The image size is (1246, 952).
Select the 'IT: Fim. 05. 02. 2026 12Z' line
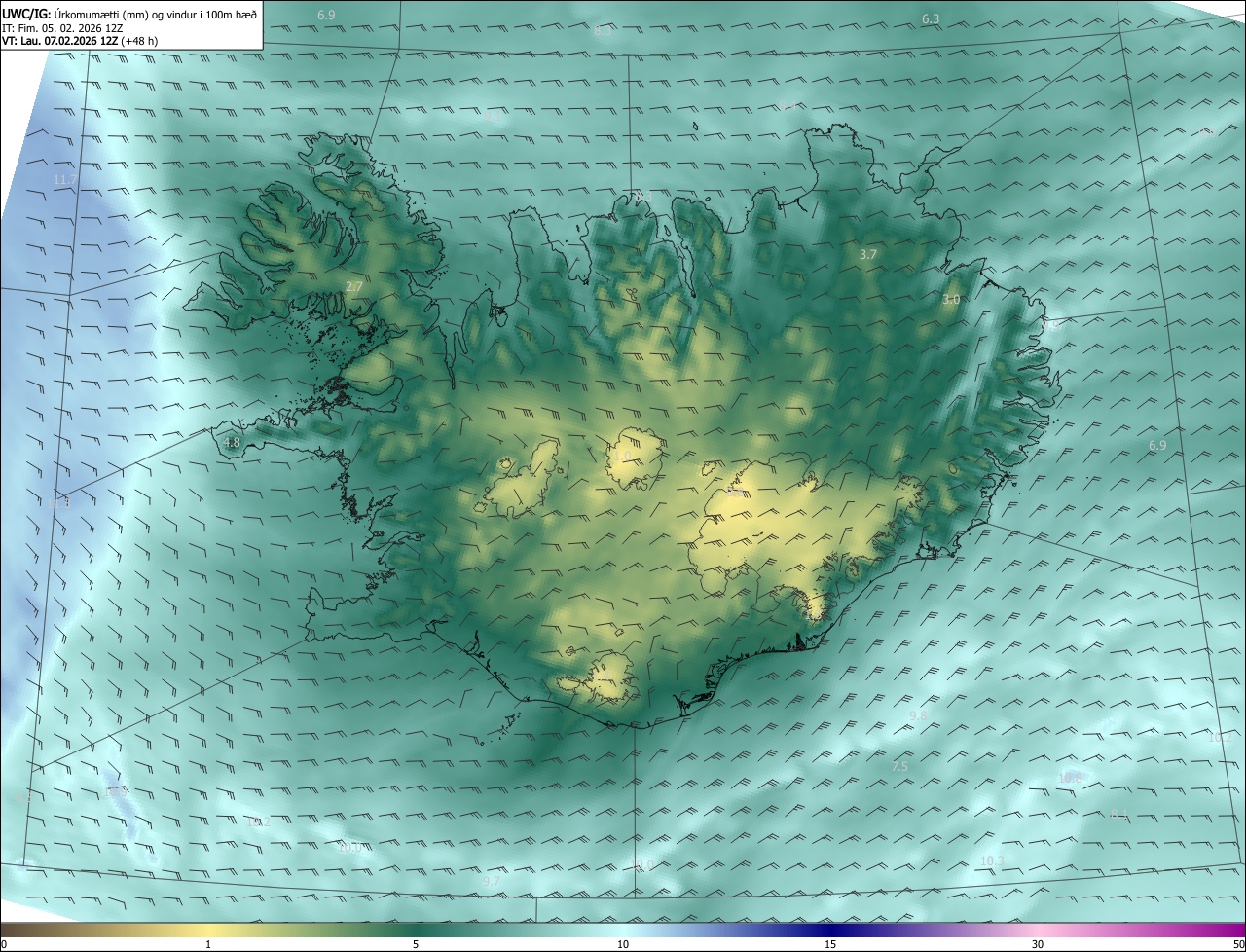pos(62,27)
